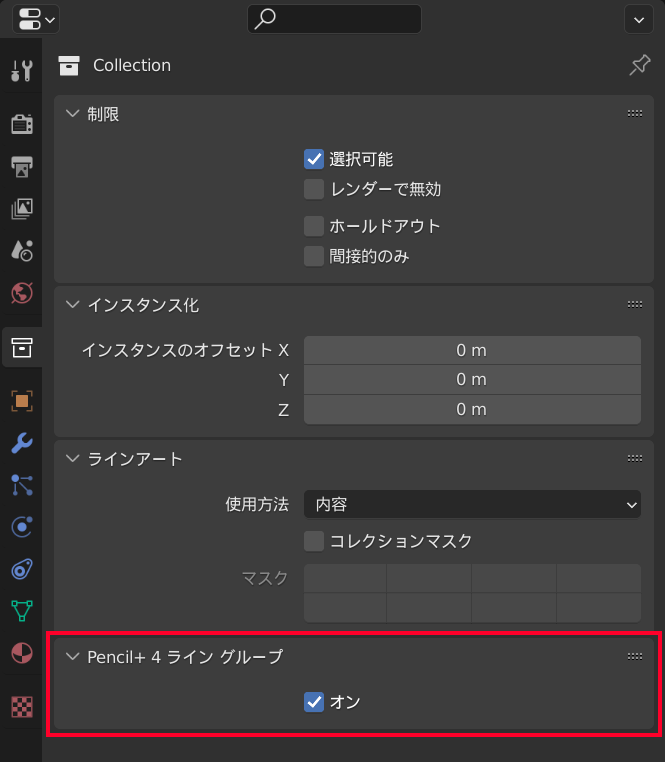
Task: Open the World properties tab
Action: coord(22,293)
